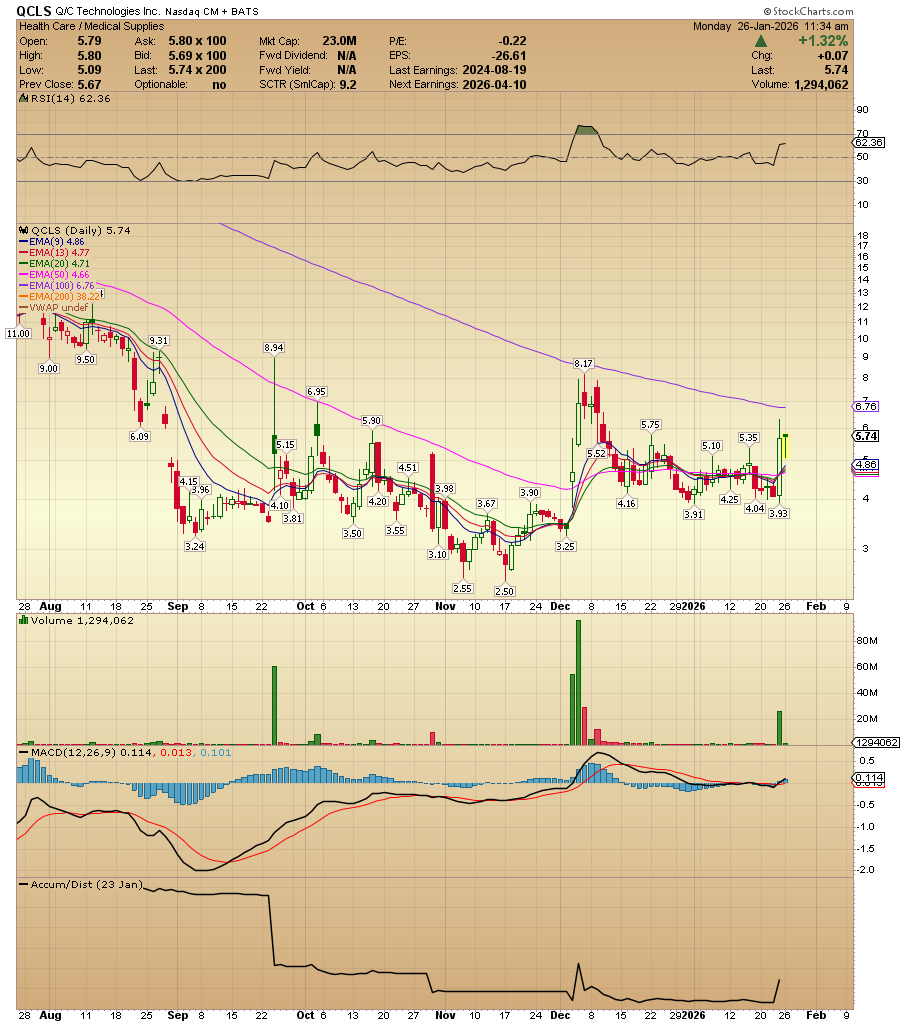Click the EMA(200) 38.22 legend entry
The width and height of the screenshot is (900, 1023).
pos(60,296)
